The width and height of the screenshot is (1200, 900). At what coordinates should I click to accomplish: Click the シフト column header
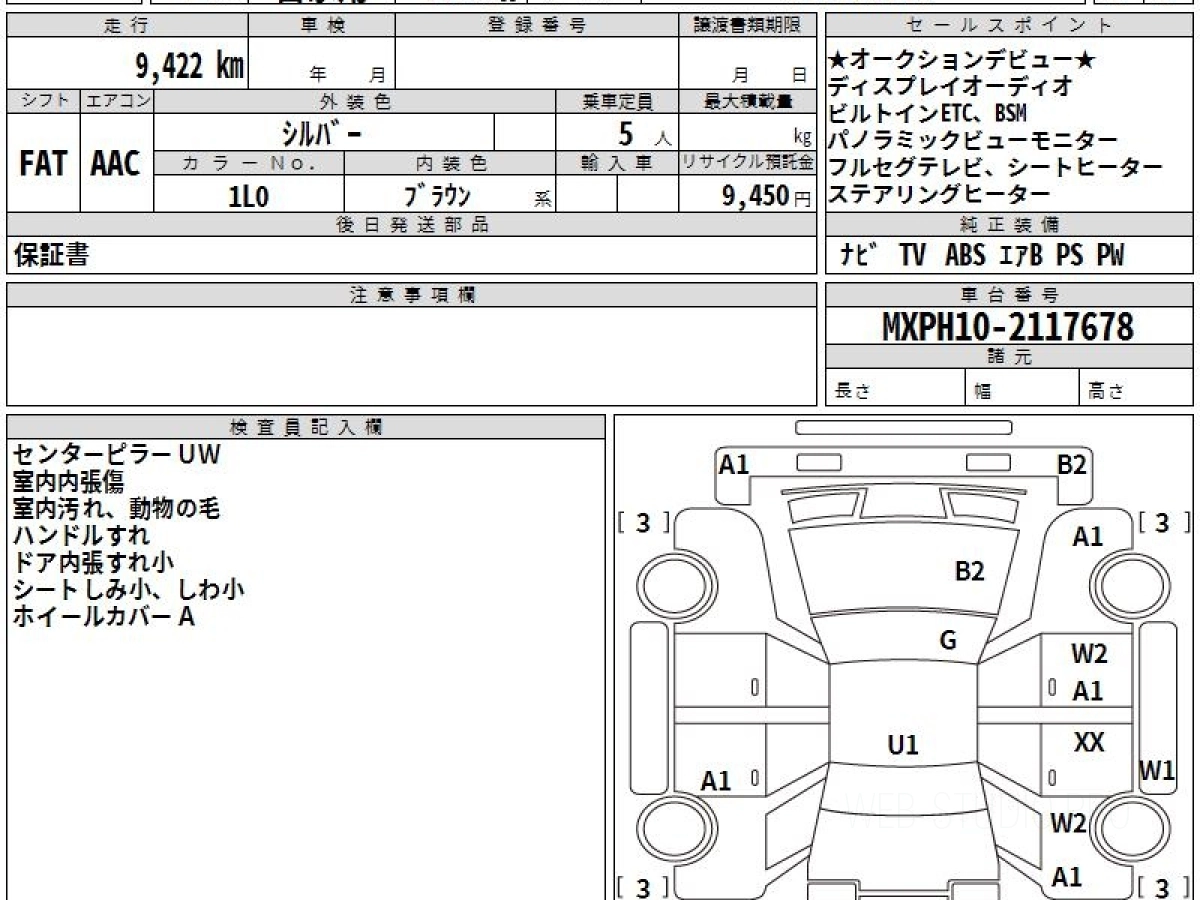pos(44,101)
